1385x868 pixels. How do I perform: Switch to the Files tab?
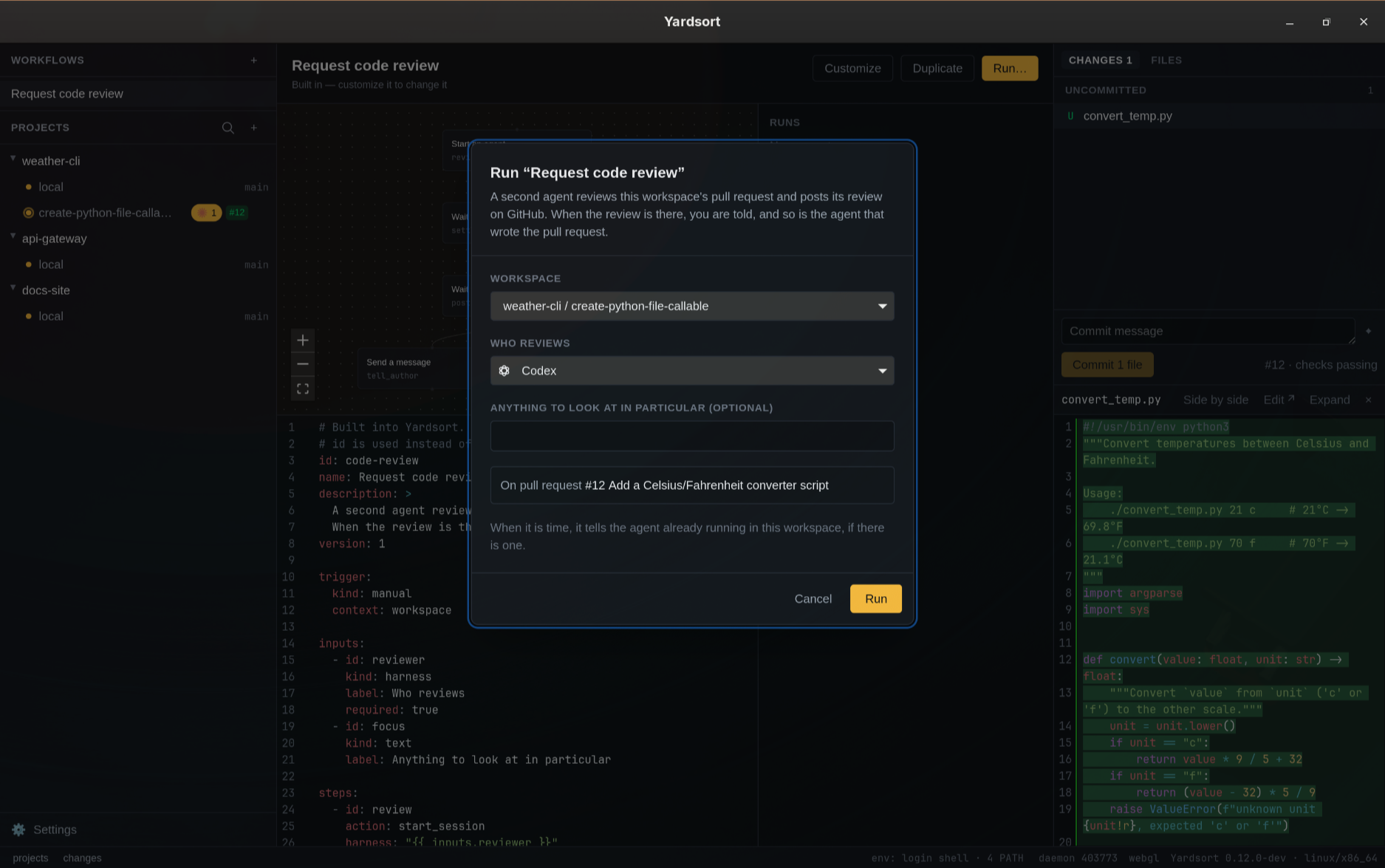(1166, 61)
